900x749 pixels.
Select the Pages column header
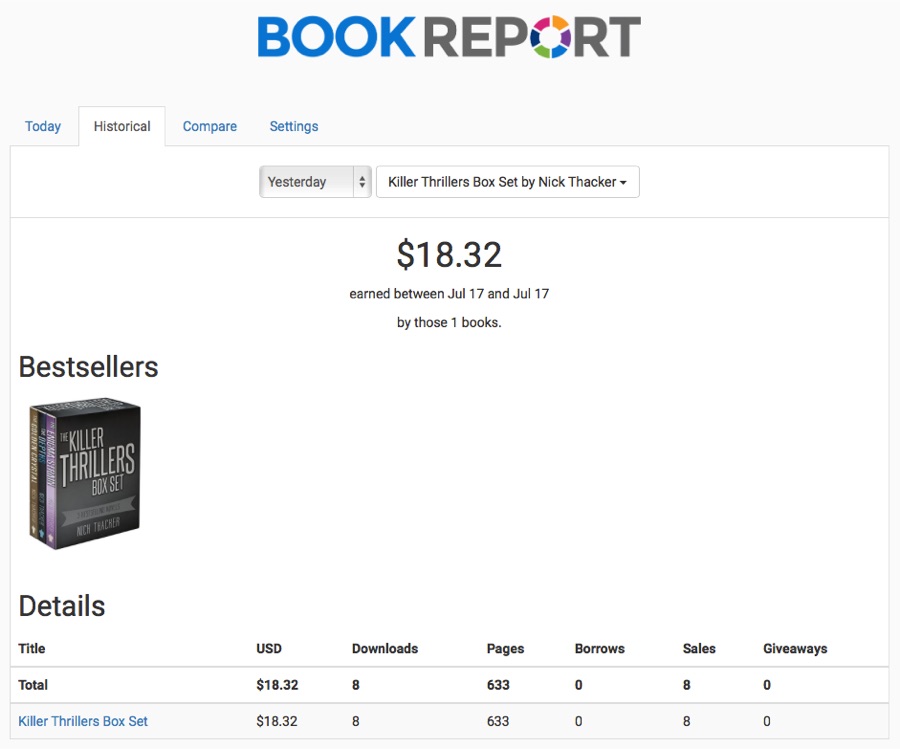click(x=505, y=648)
